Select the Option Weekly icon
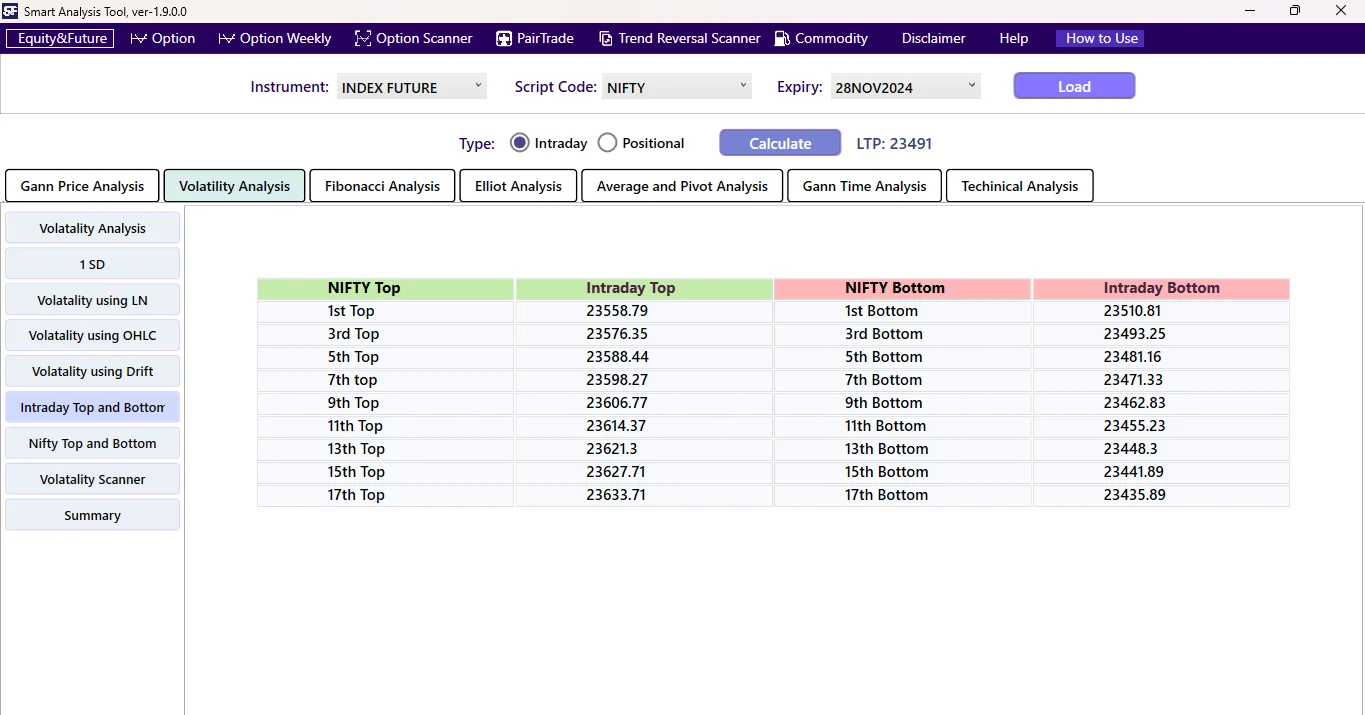This screenshot has height=715, width=1365. (x=225, y=38)
